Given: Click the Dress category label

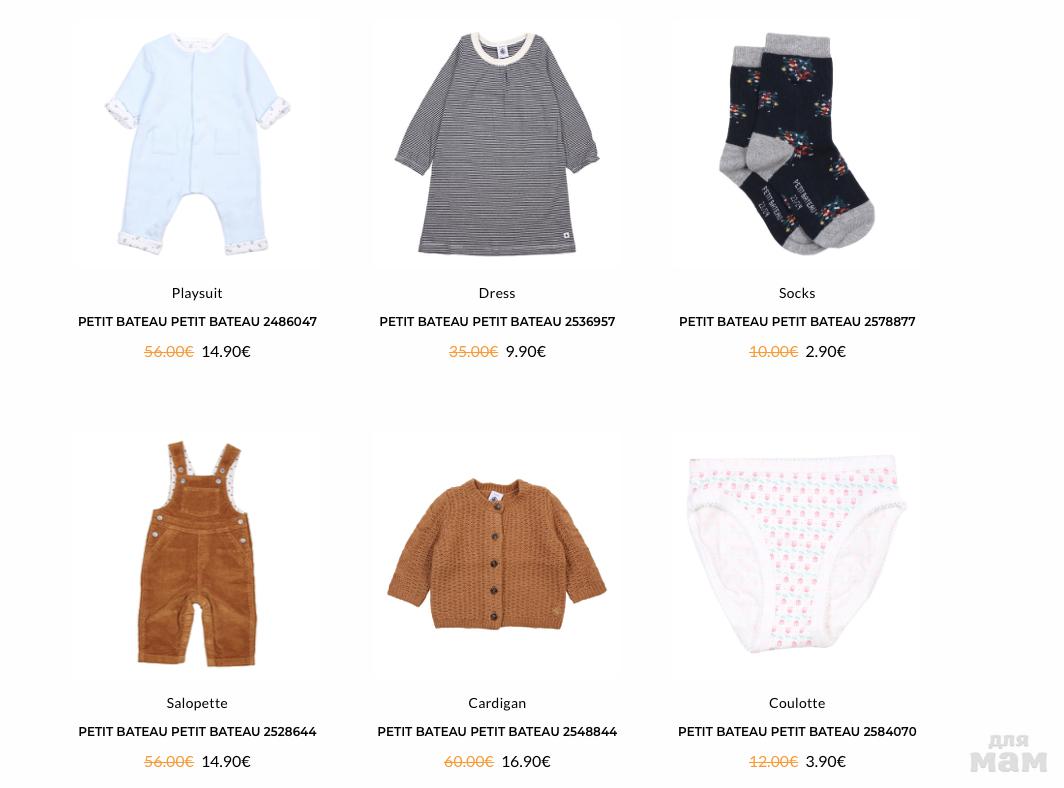Looking at the screenshot, I should (x=497, y=293).
